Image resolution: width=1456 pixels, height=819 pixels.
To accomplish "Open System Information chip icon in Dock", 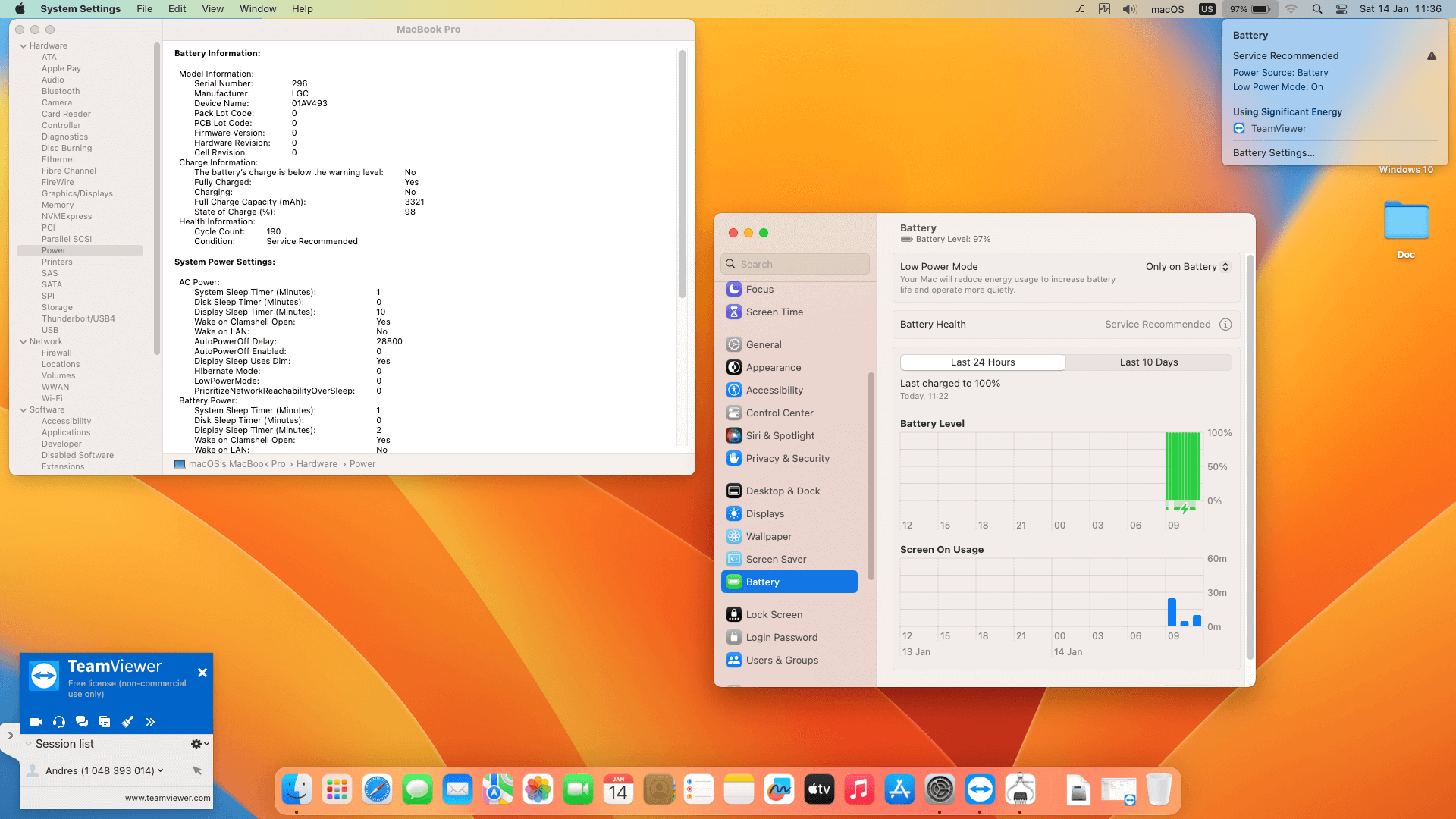I will (1020, 790).
